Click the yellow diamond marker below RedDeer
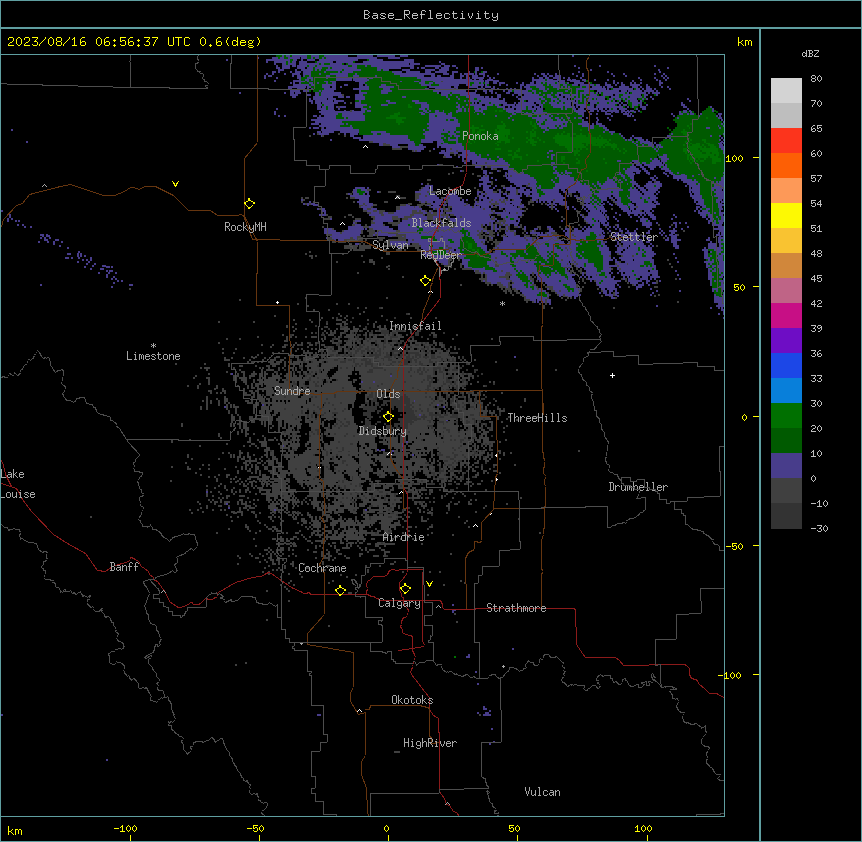Screen dimensions: 862x842 pyautogui.click(x=426, y=281)
